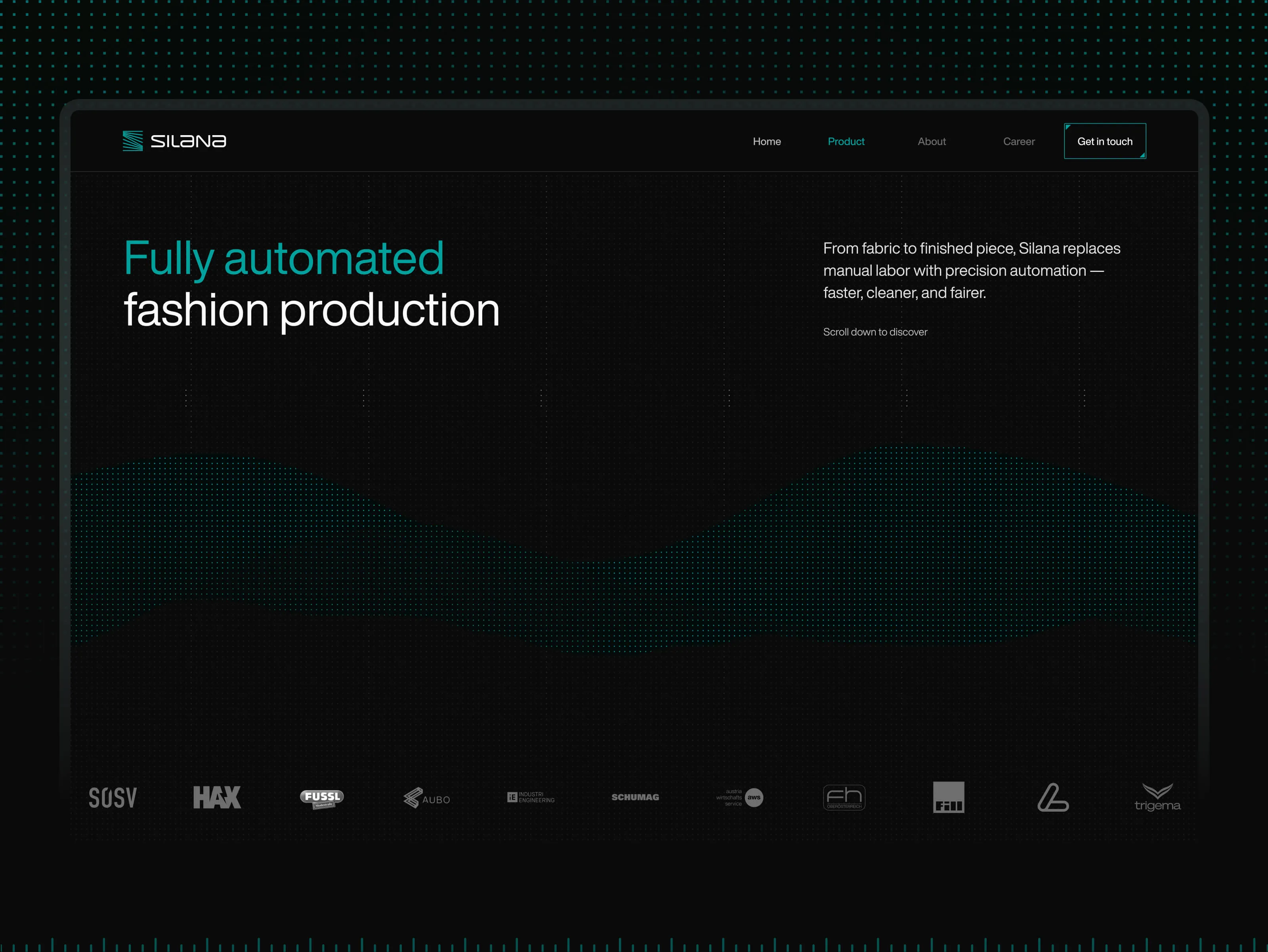Click the Industri Engineering logo

tap(531, 797)
